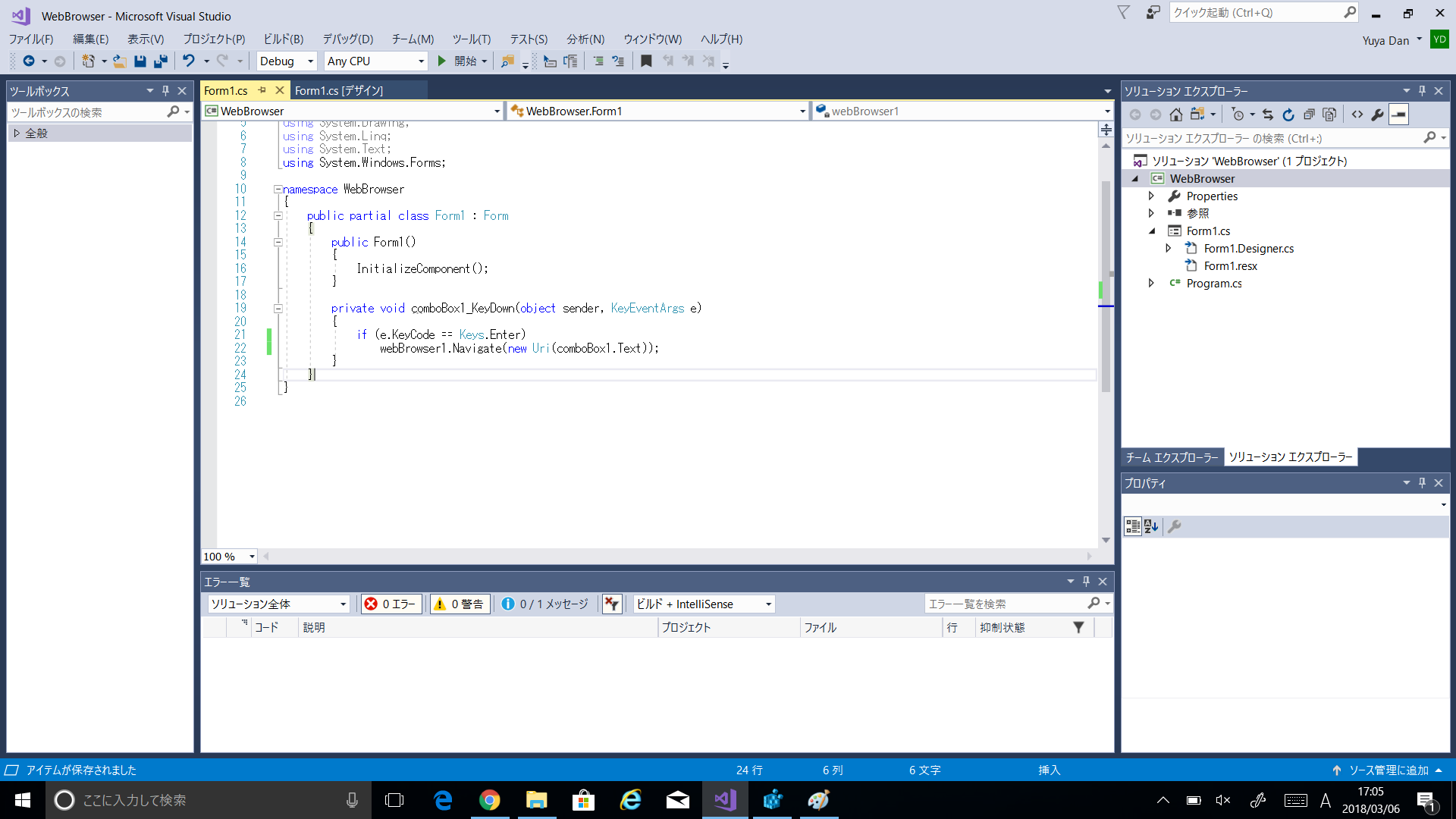Click the Save All toolbar icon

point(161,61)
